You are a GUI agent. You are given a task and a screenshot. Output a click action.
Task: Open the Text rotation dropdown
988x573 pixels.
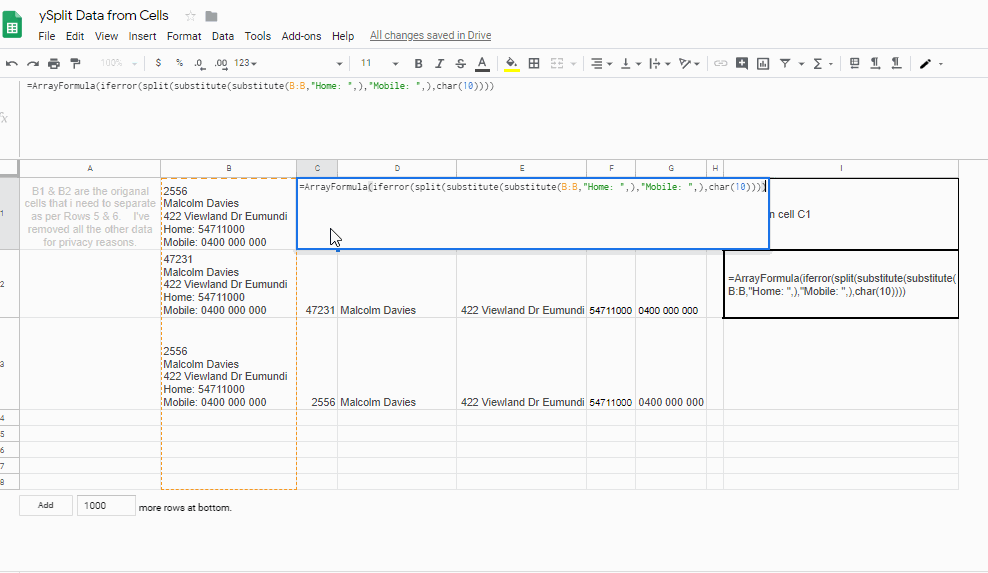point(689,63)
